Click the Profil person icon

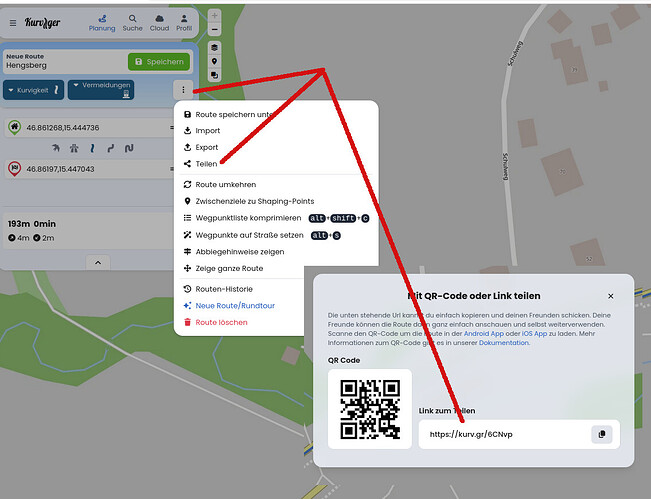184,23
